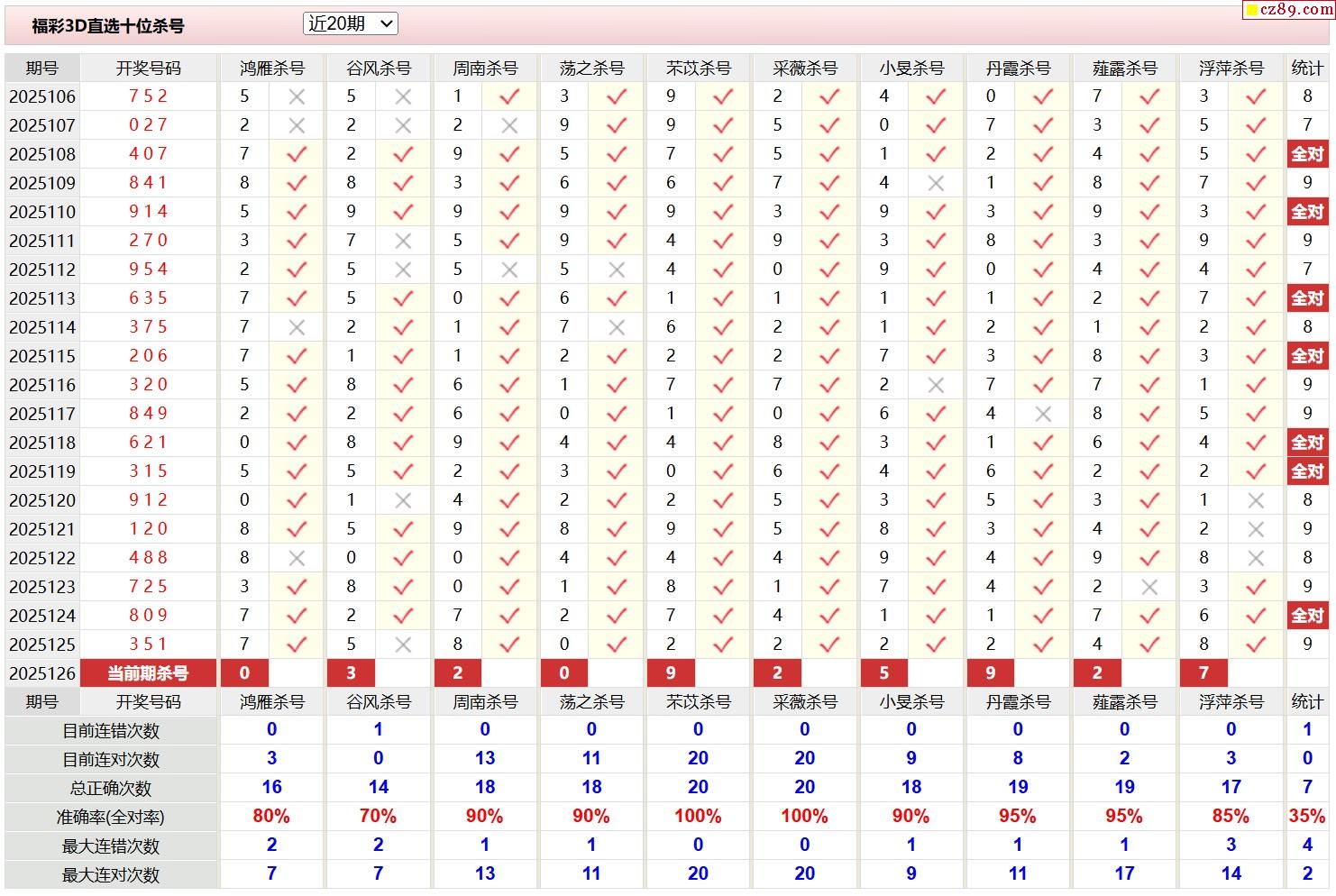
Task: Click 目前连对次数 value 13 for 周南杀号
Action: click(x=485, y=759)
